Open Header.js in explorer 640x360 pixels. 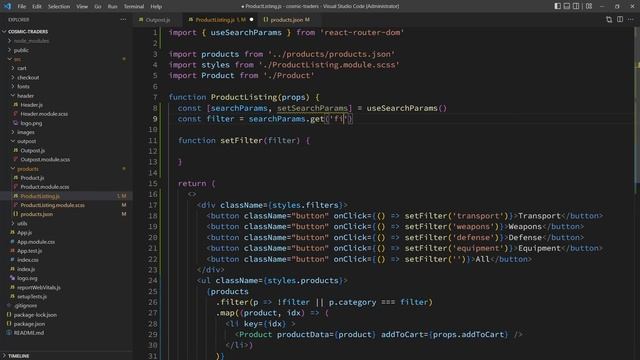(31, 105)
